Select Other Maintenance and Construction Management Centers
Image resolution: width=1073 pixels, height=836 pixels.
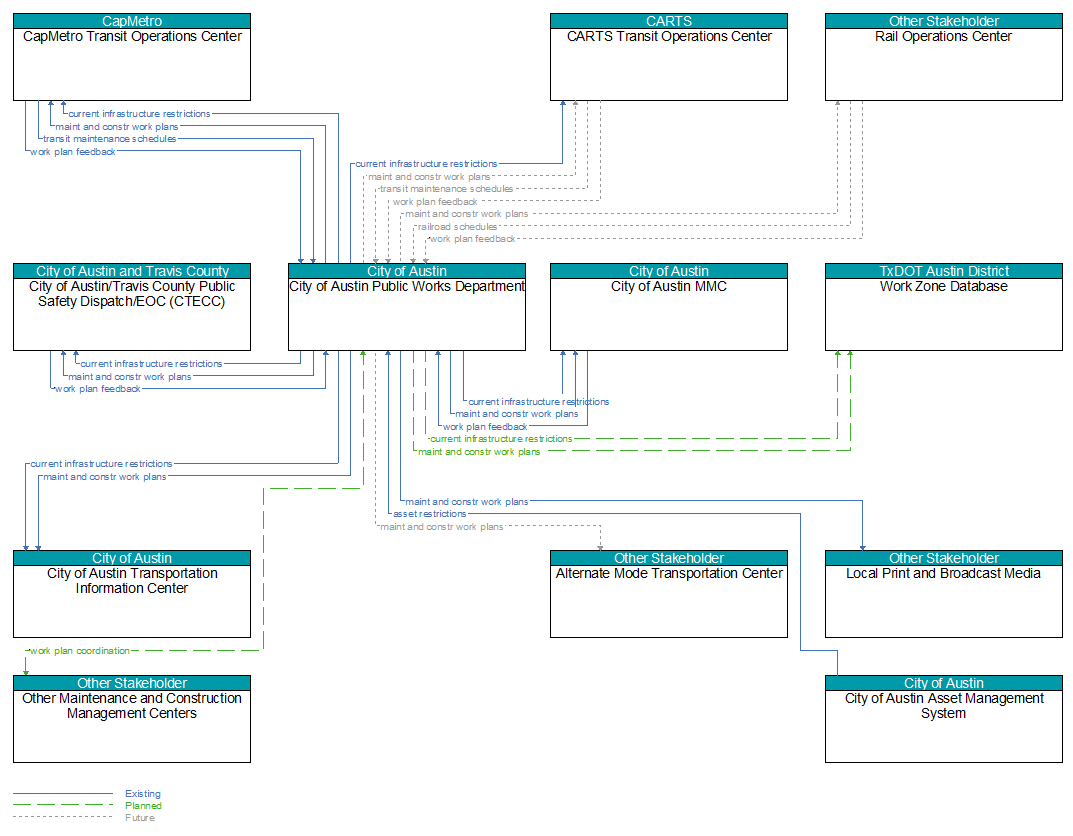tap(132, 719)
